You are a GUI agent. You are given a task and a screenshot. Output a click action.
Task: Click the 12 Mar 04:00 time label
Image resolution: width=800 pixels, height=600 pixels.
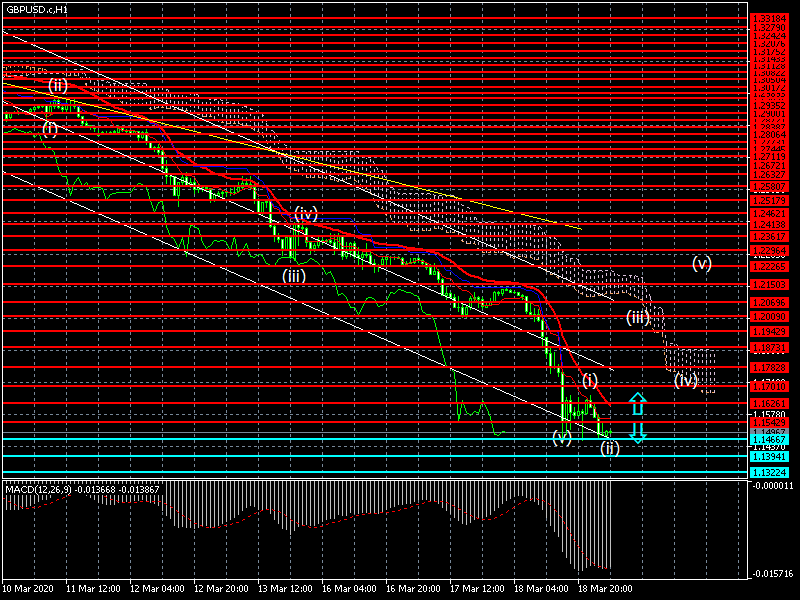pos(157,589)
